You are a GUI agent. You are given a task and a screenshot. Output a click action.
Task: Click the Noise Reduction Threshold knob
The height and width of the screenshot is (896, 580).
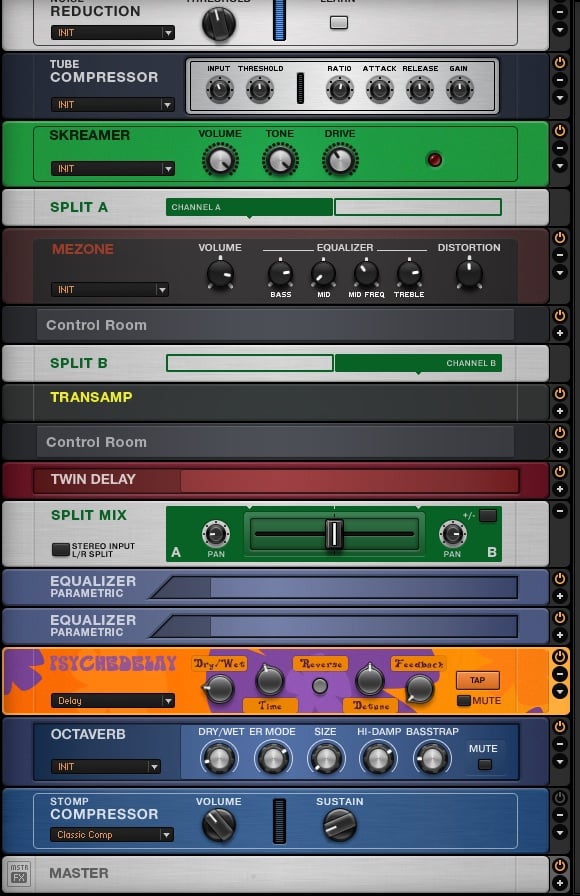click(219, 24)
